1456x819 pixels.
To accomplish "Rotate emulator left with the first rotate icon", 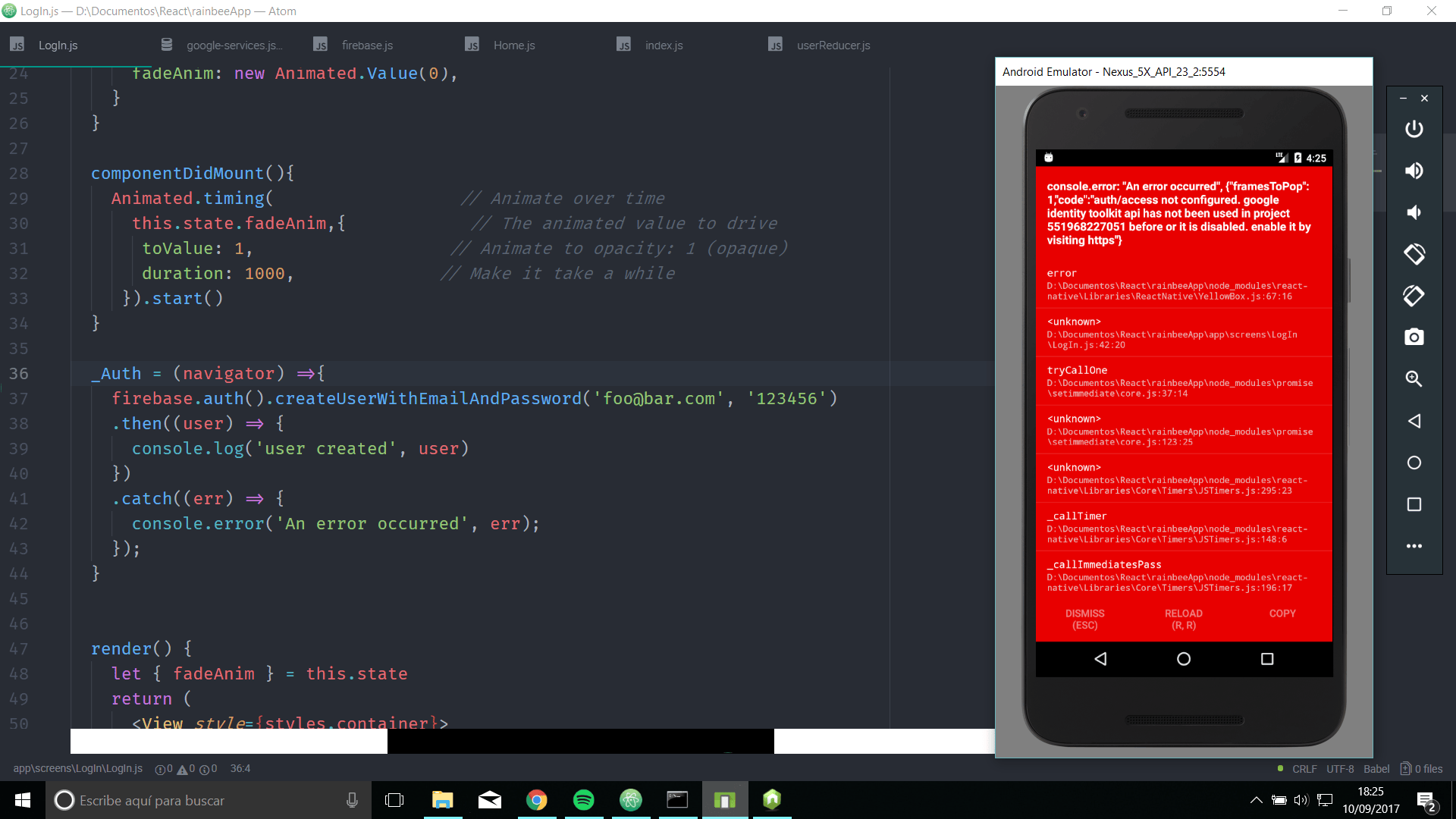I will click(x=1414, y=254).
